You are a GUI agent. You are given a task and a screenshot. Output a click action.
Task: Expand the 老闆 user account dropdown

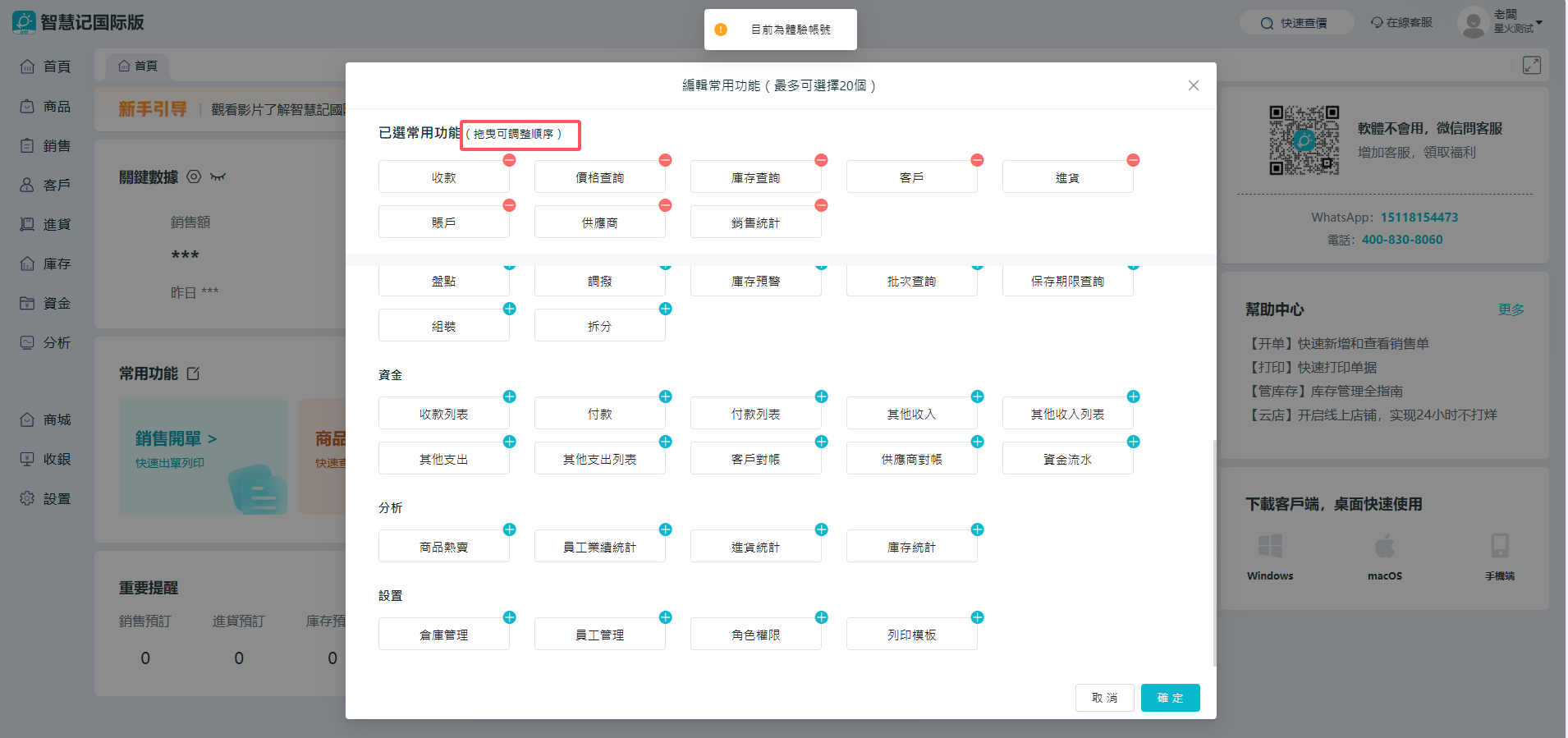coord(1538,22)
